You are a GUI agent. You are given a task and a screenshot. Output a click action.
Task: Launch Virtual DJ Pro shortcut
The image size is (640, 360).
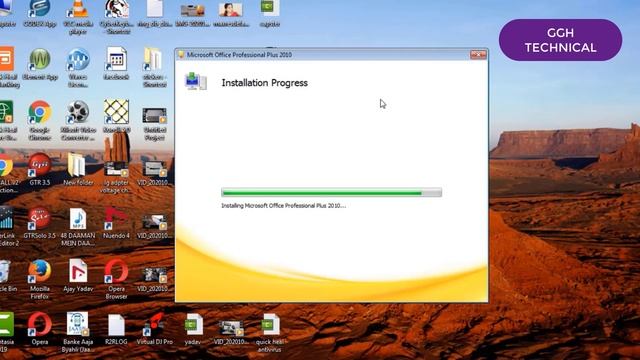click(x=155, y=324)
